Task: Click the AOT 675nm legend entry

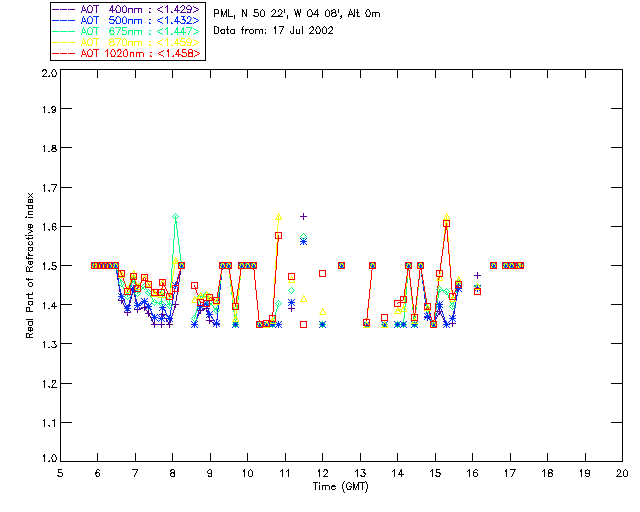Action: point(127,31)
